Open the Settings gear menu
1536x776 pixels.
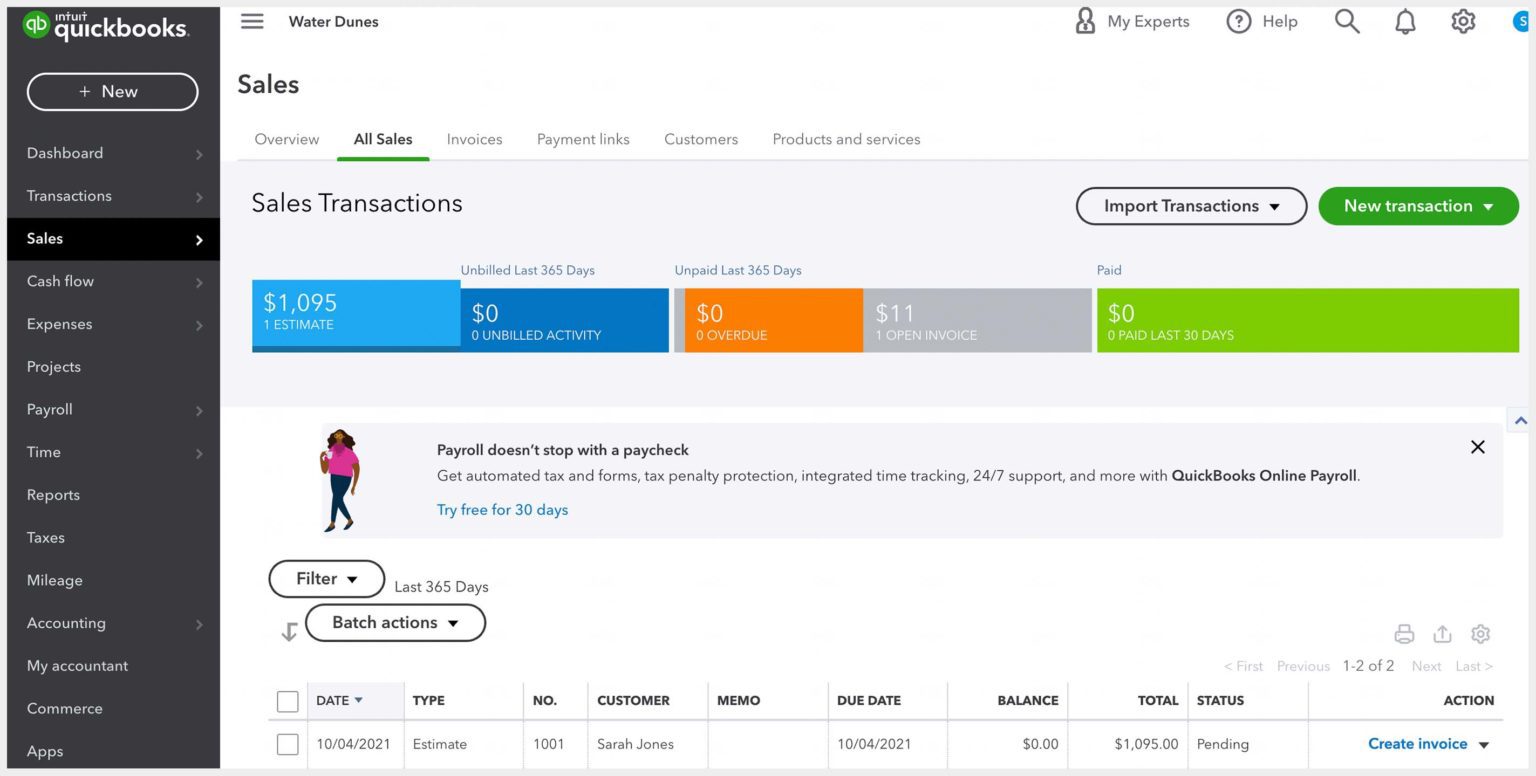(x=1462, y=21)
